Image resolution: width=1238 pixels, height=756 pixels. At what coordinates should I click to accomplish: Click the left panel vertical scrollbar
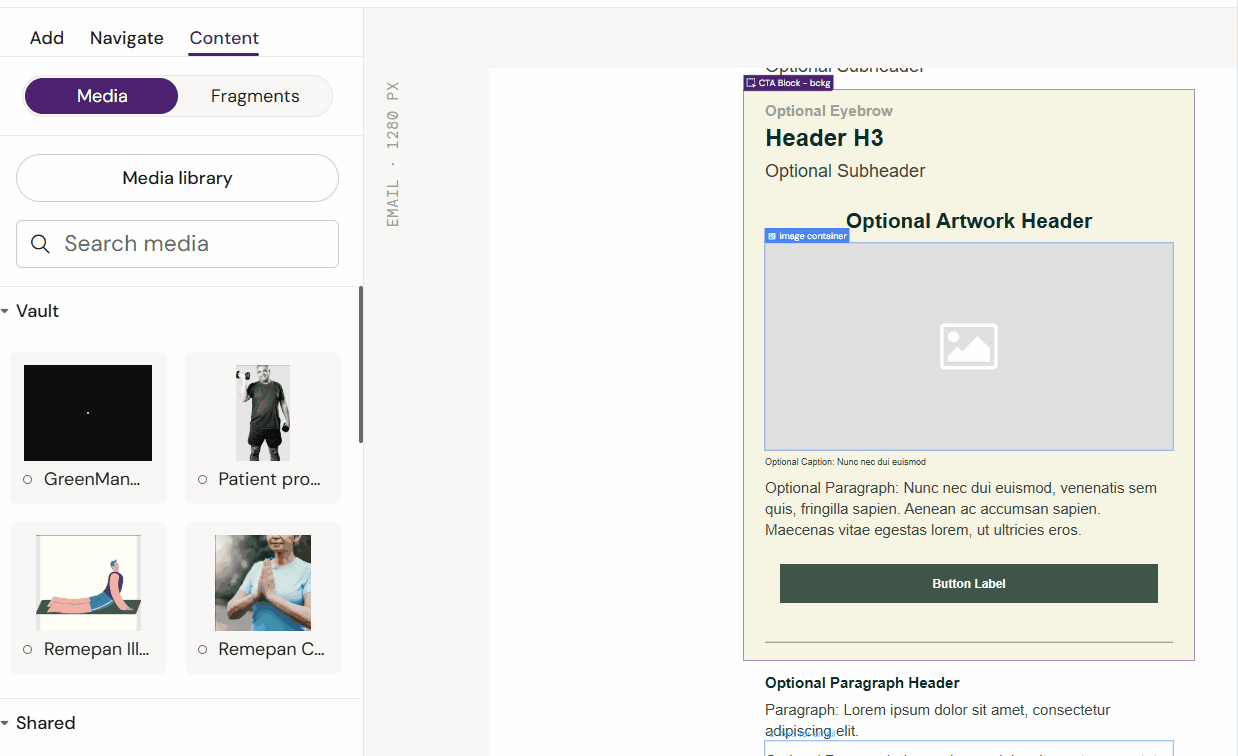coord(361,365)
